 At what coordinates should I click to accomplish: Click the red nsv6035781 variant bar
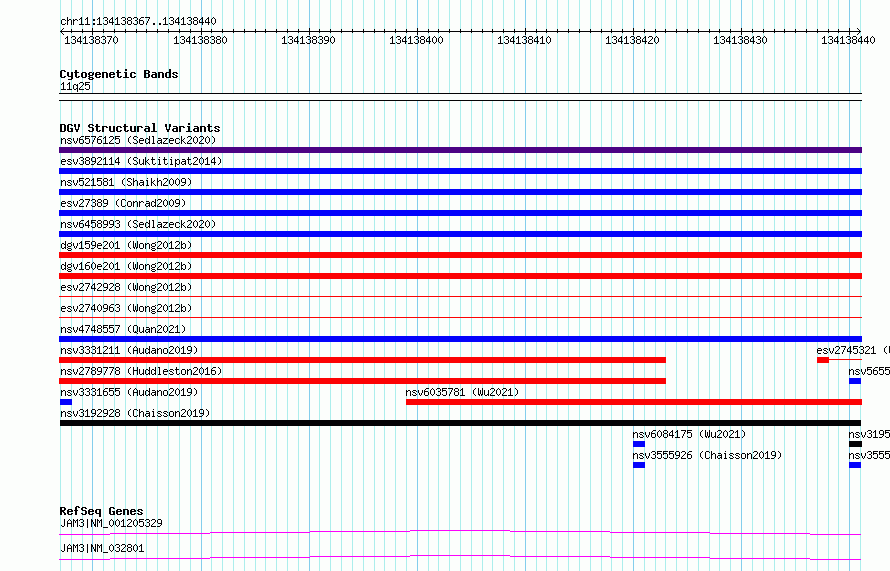tap(634, 402)
